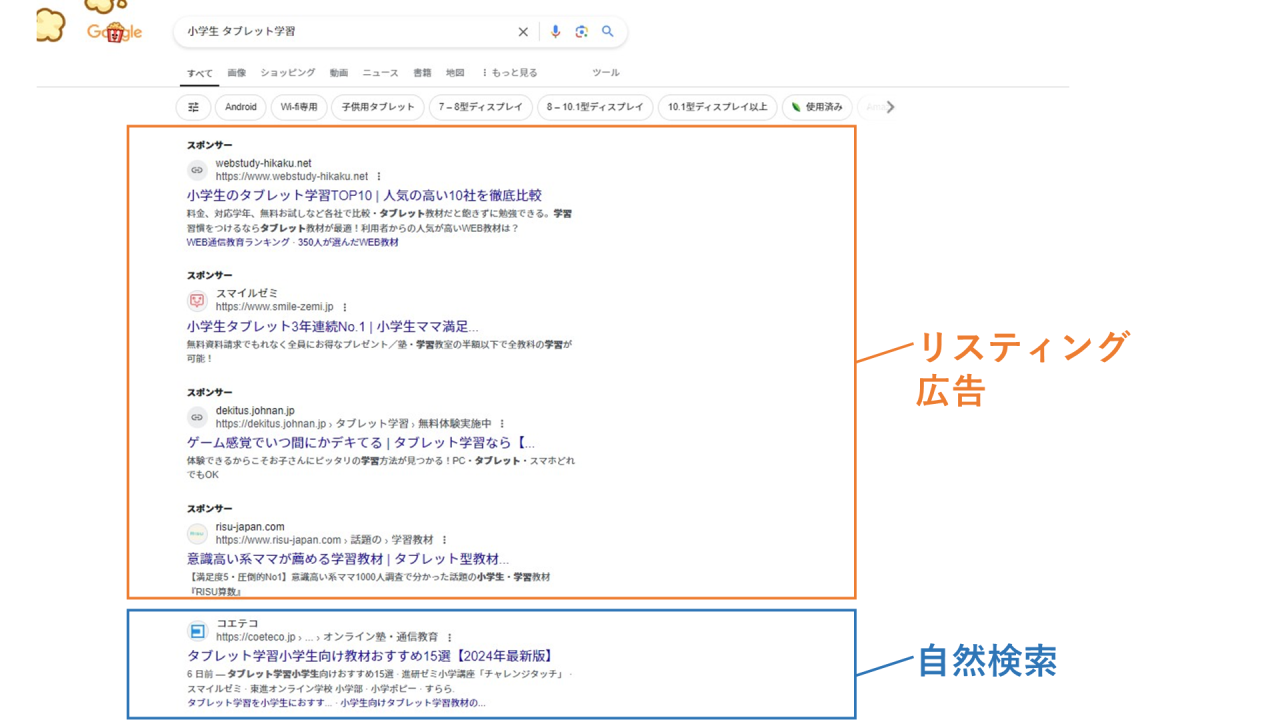Open ゲーム感覚でいつ間にかデキてる ad link
1280x720 pixels.
click(361, 442)
